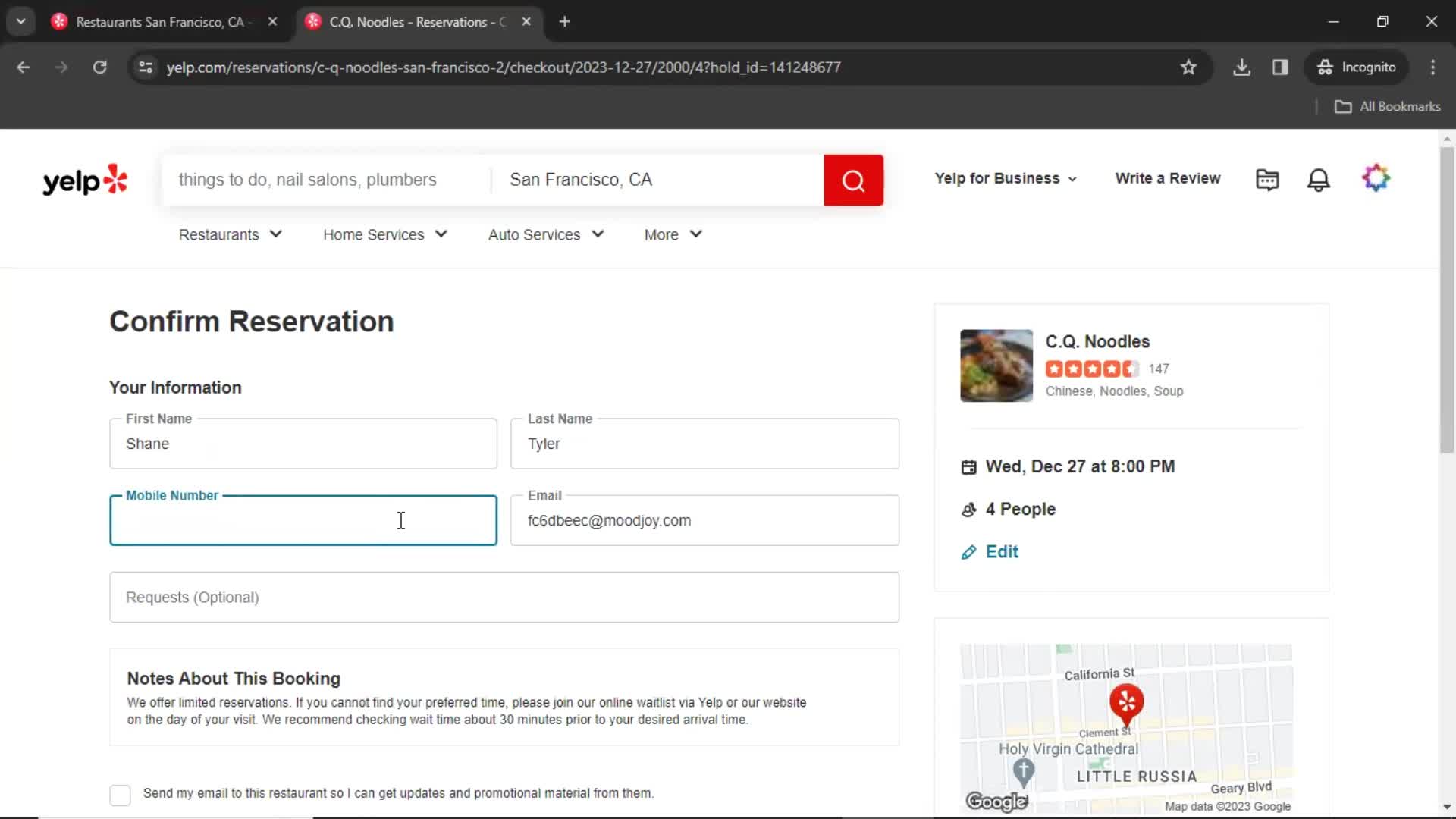This screenshot has height=819, width=1456.
Task: Click the page vertical scrollbar thumb
Action: (1447, 300)
